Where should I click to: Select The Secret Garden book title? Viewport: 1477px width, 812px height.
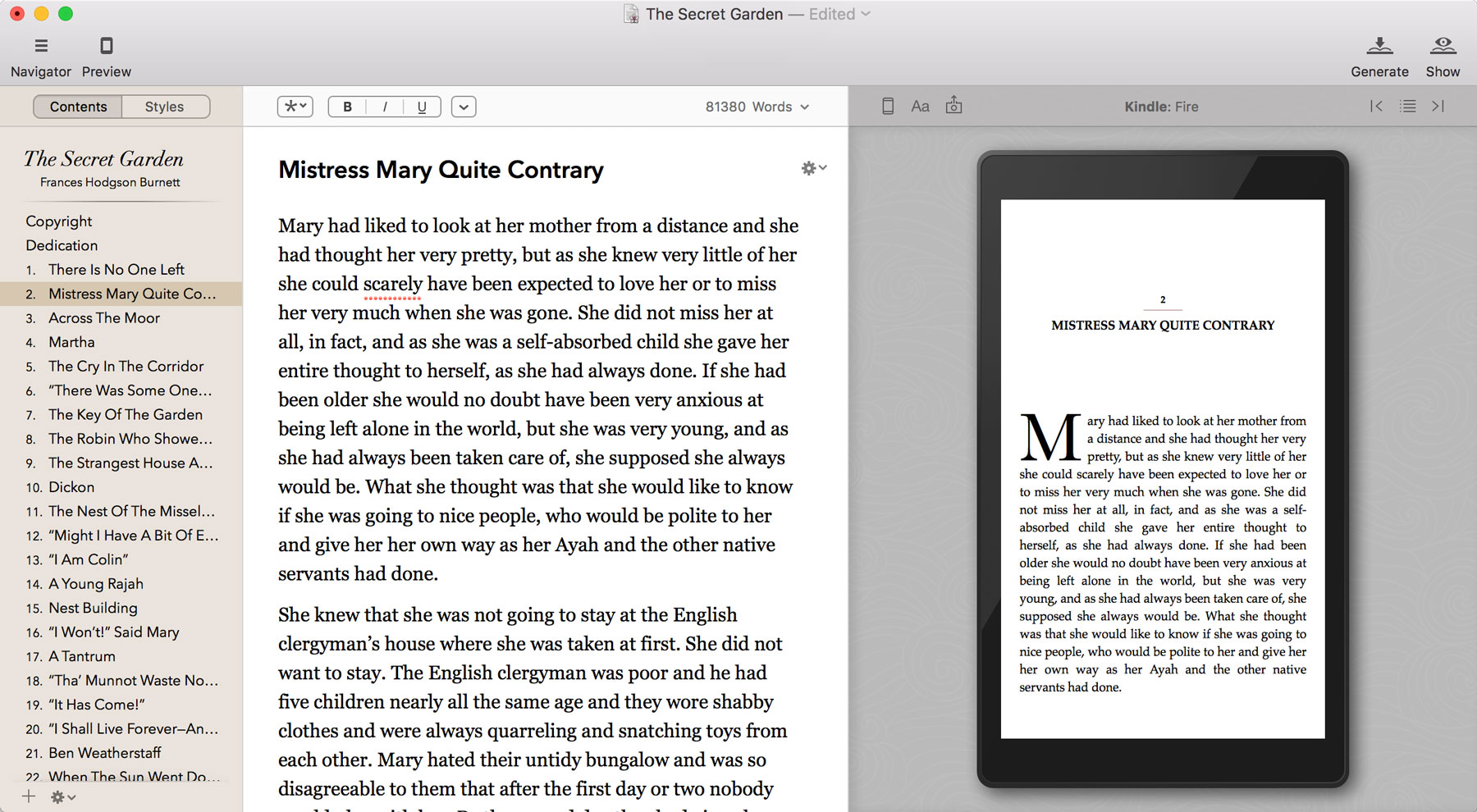[x=104, y=158]
